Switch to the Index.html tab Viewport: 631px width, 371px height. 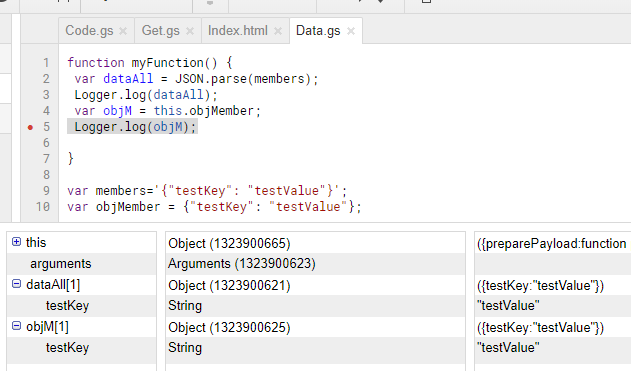pyautogui.click(x=237, y=31)
